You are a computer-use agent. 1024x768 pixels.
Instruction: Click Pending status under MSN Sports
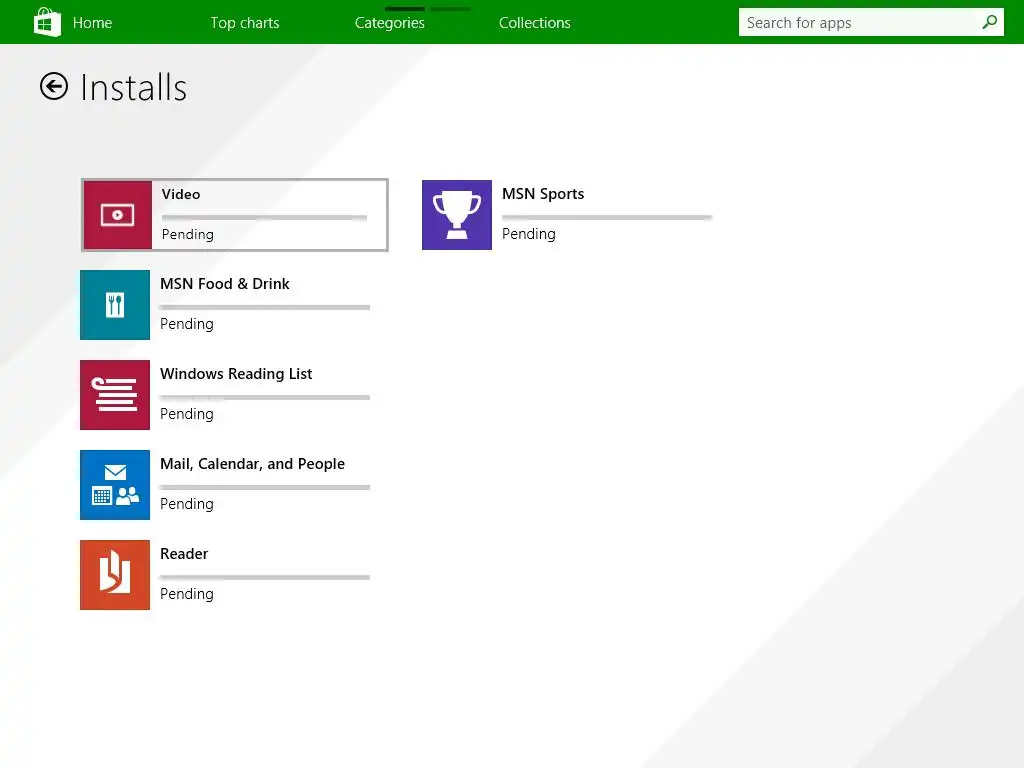pos(529,234)
